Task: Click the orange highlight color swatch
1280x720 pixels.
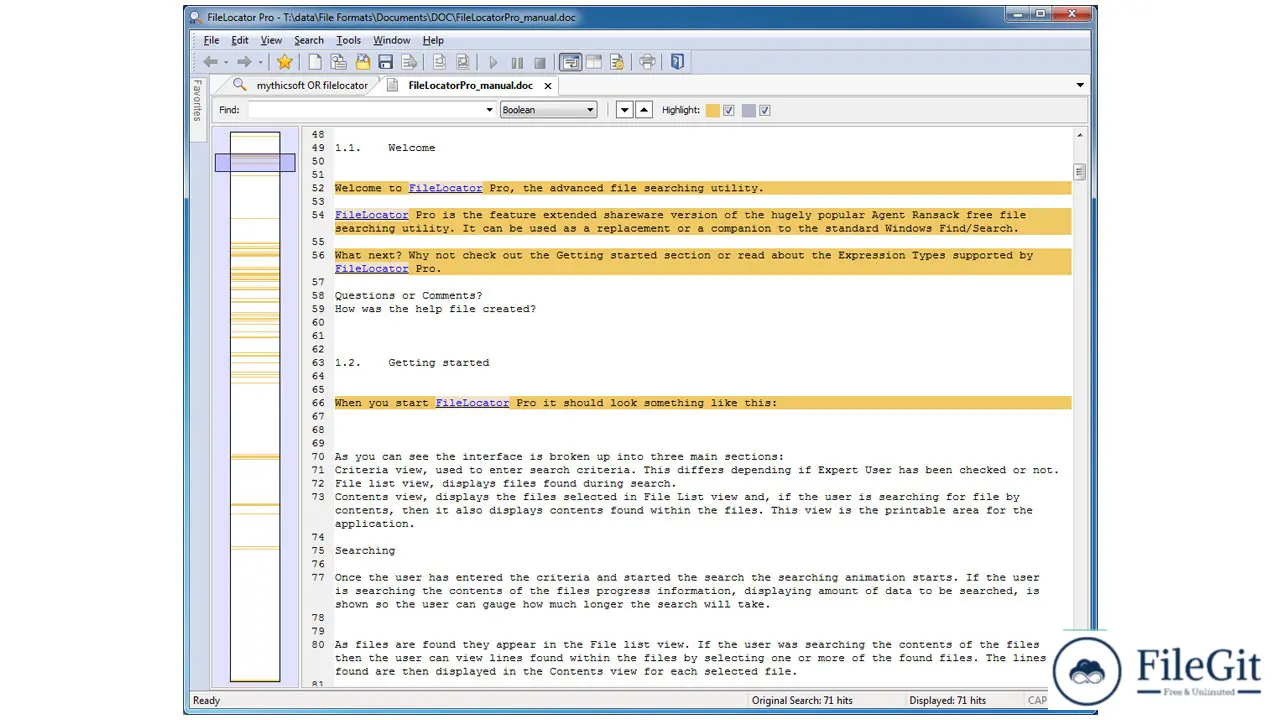Action: 713,110
